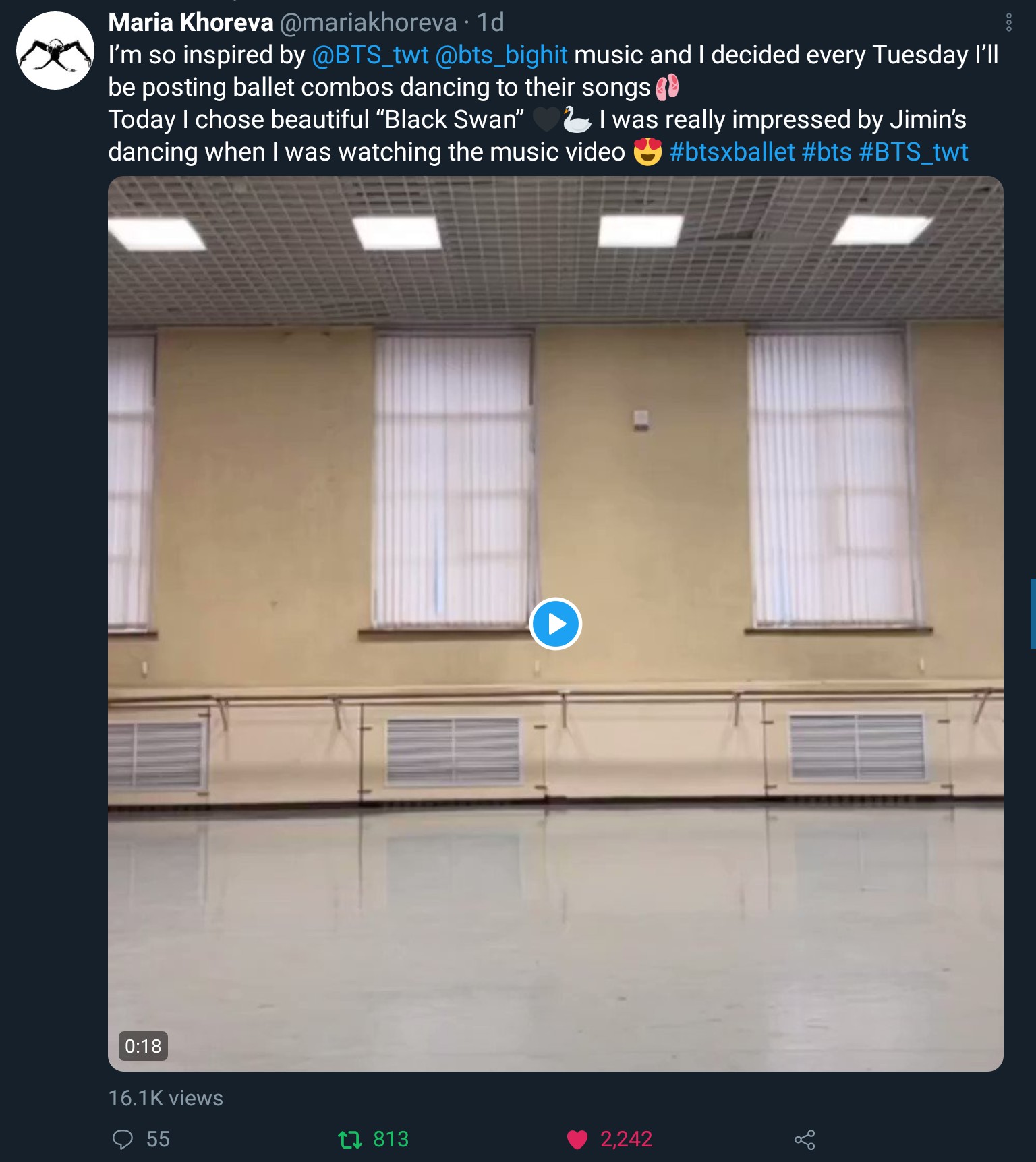Open Maria Khoreva's profile avatar
This screenshot has width=1036, height=1162.
(55, 51)
